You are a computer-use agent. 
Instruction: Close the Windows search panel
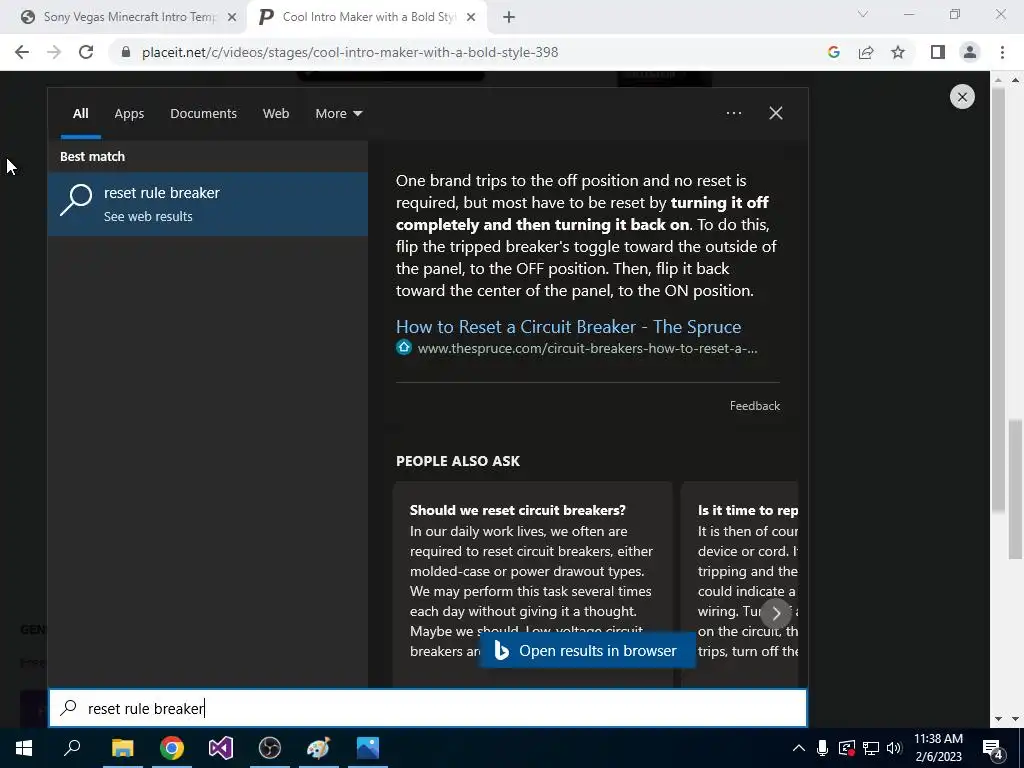point(776,113)
